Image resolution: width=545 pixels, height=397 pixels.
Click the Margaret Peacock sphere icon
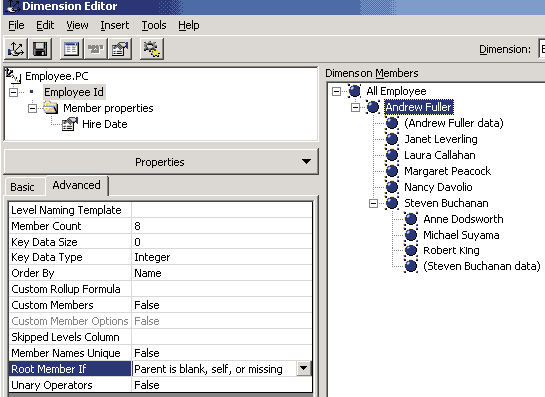point(392,171)
